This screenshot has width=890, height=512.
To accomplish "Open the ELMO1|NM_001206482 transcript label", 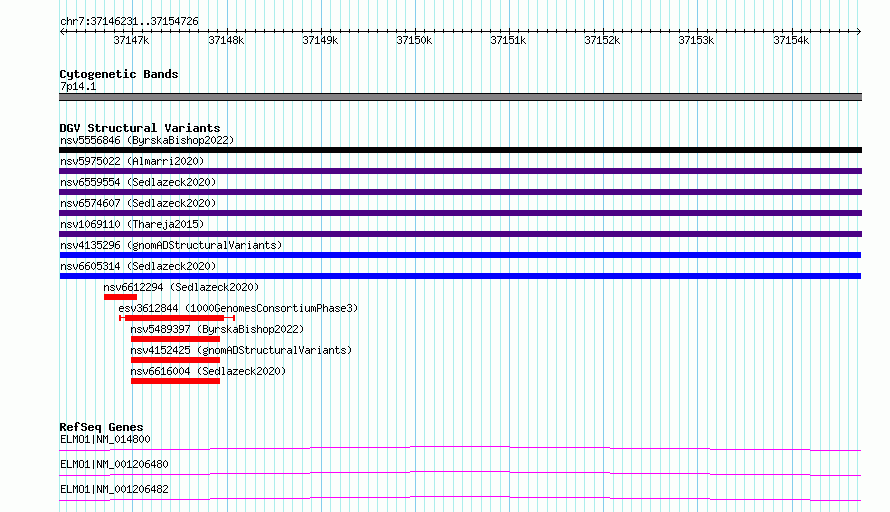I will tap(114, 489).
